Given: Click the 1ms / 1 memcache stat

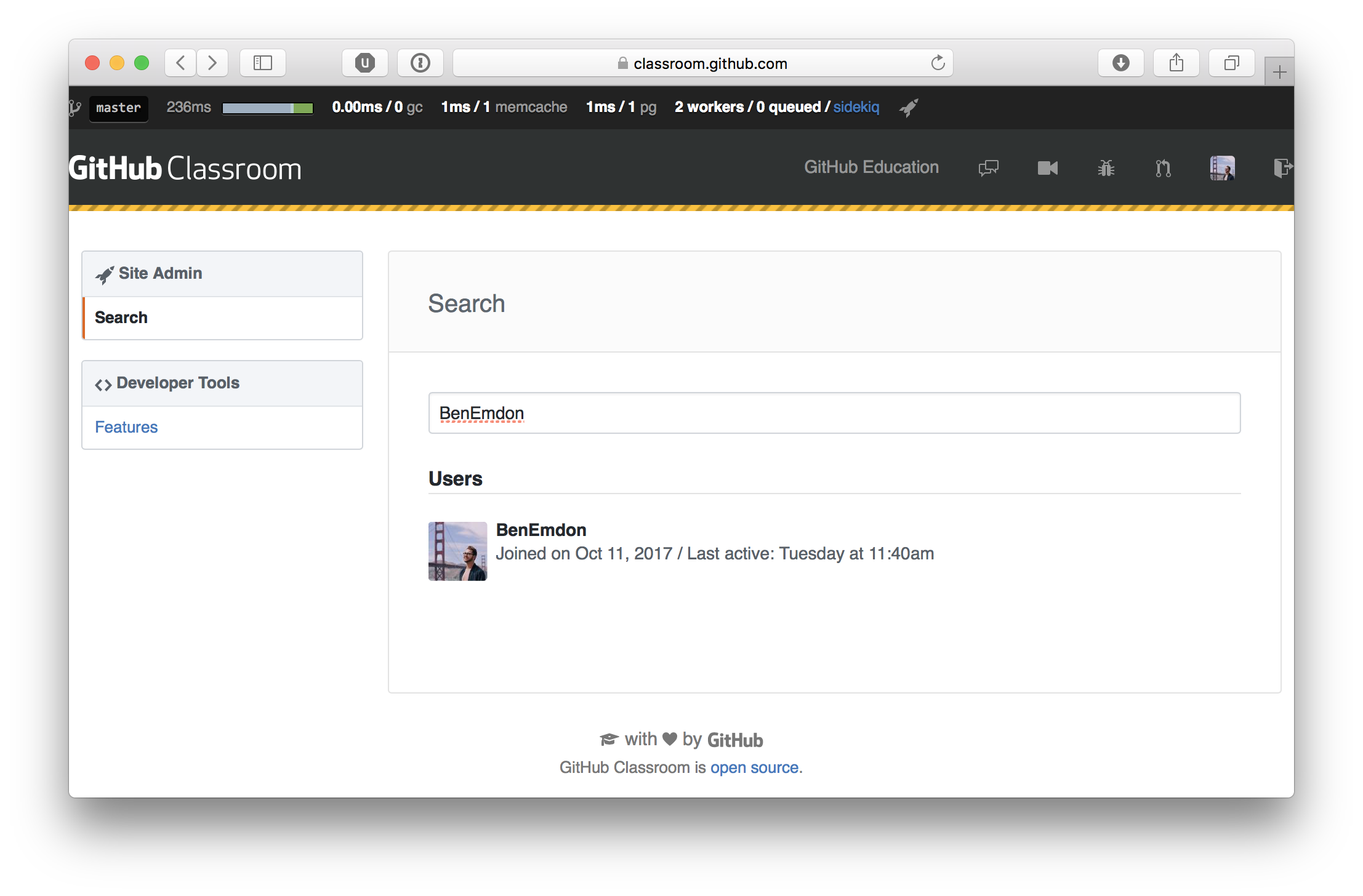Looking at the screenshot, I should (504, 107).
